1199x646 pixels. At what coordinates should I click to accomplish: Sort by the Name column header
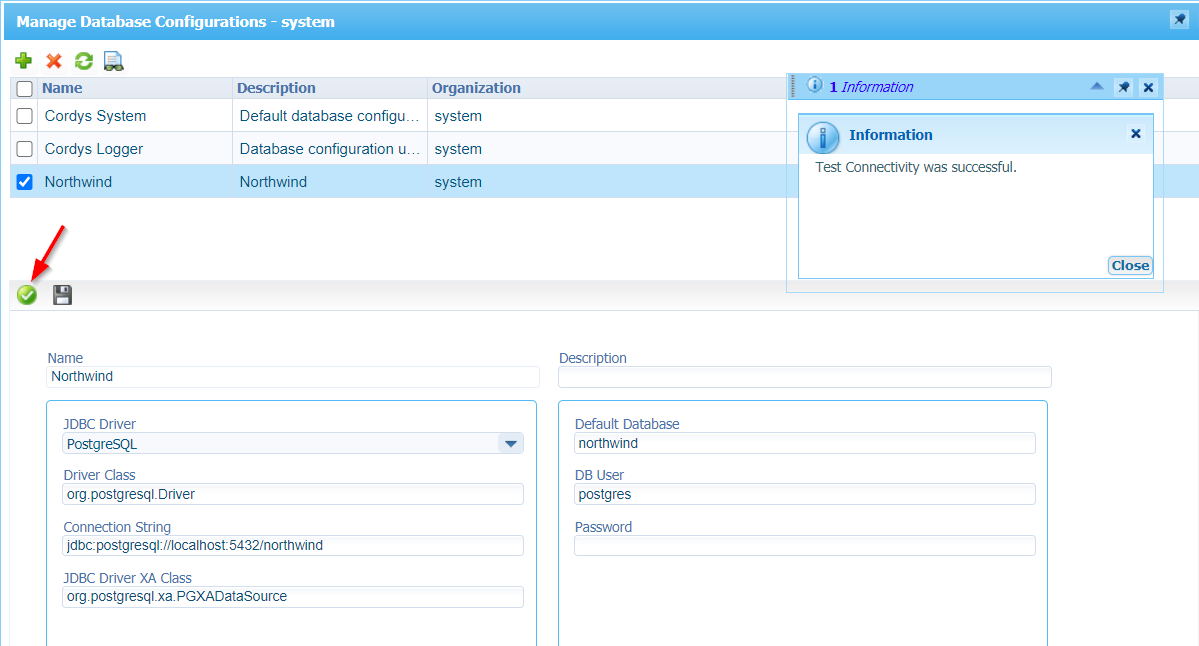tap(62, 88)
